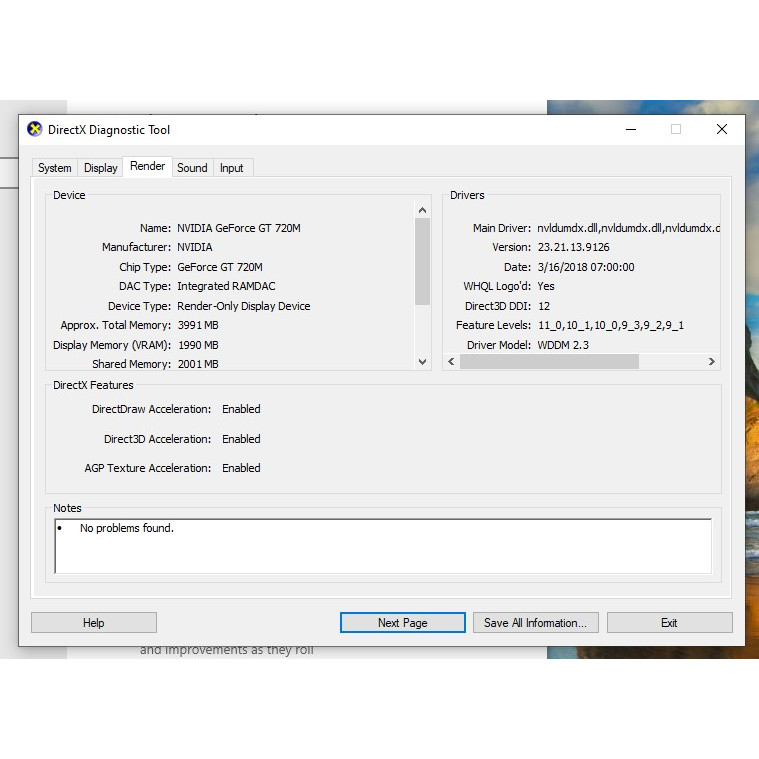Click the Next Page button
This screenshot has width=759, height=759.
pos(403,622)
